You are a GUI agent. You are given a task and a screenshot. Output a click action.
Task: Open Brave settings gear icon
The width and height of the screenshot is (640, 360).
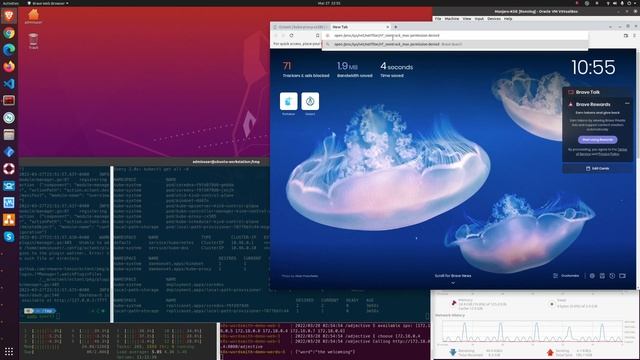592,276
